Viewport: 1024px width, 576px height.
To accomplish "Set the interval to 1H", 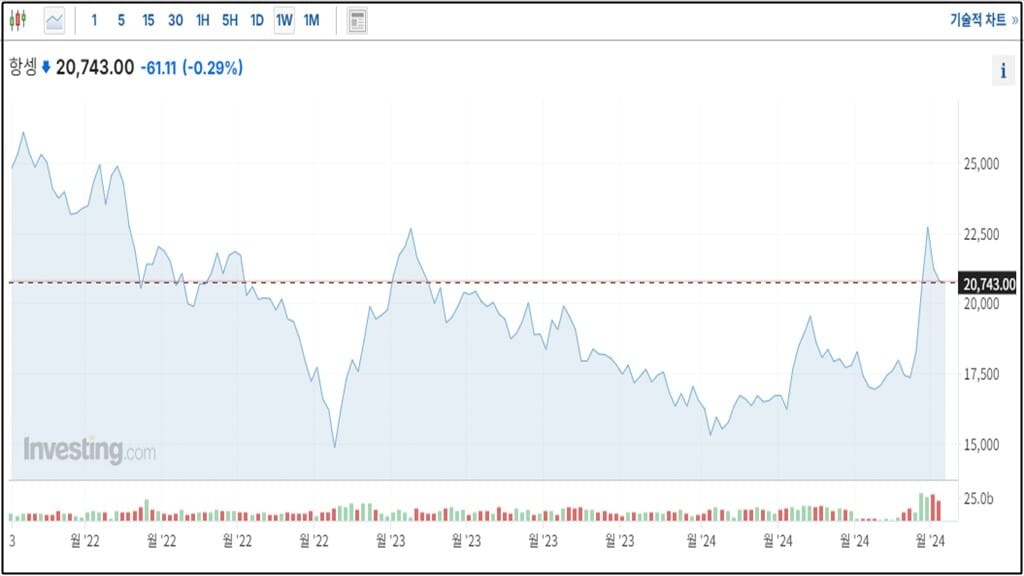I will (x=202, y=20).
